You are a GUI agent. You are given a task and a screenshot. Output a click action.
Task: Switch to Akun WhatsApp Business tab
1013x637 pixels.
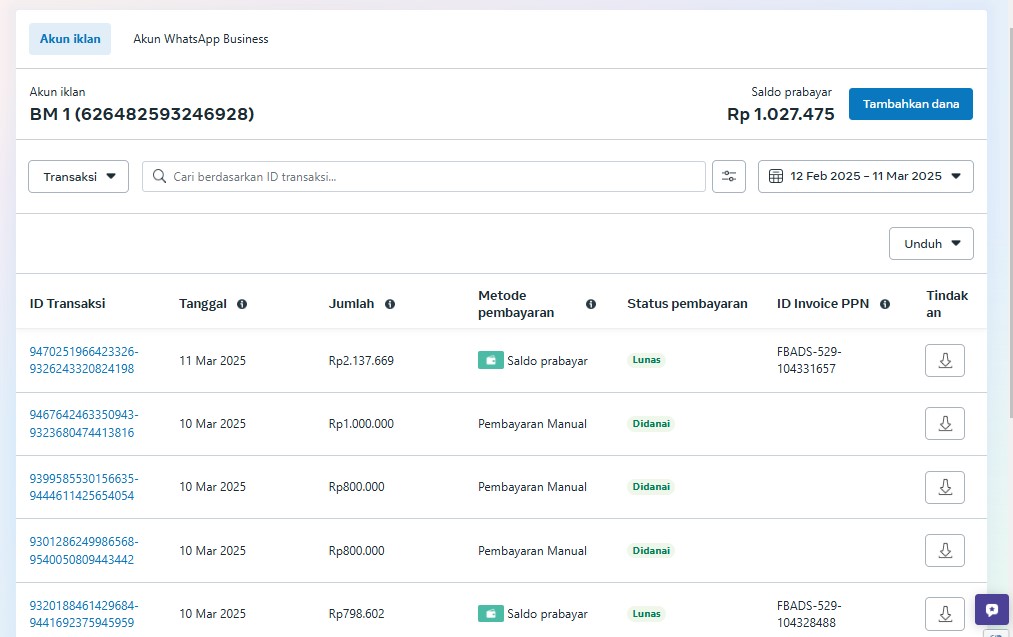pyautogui.click(x=201, y=39)
